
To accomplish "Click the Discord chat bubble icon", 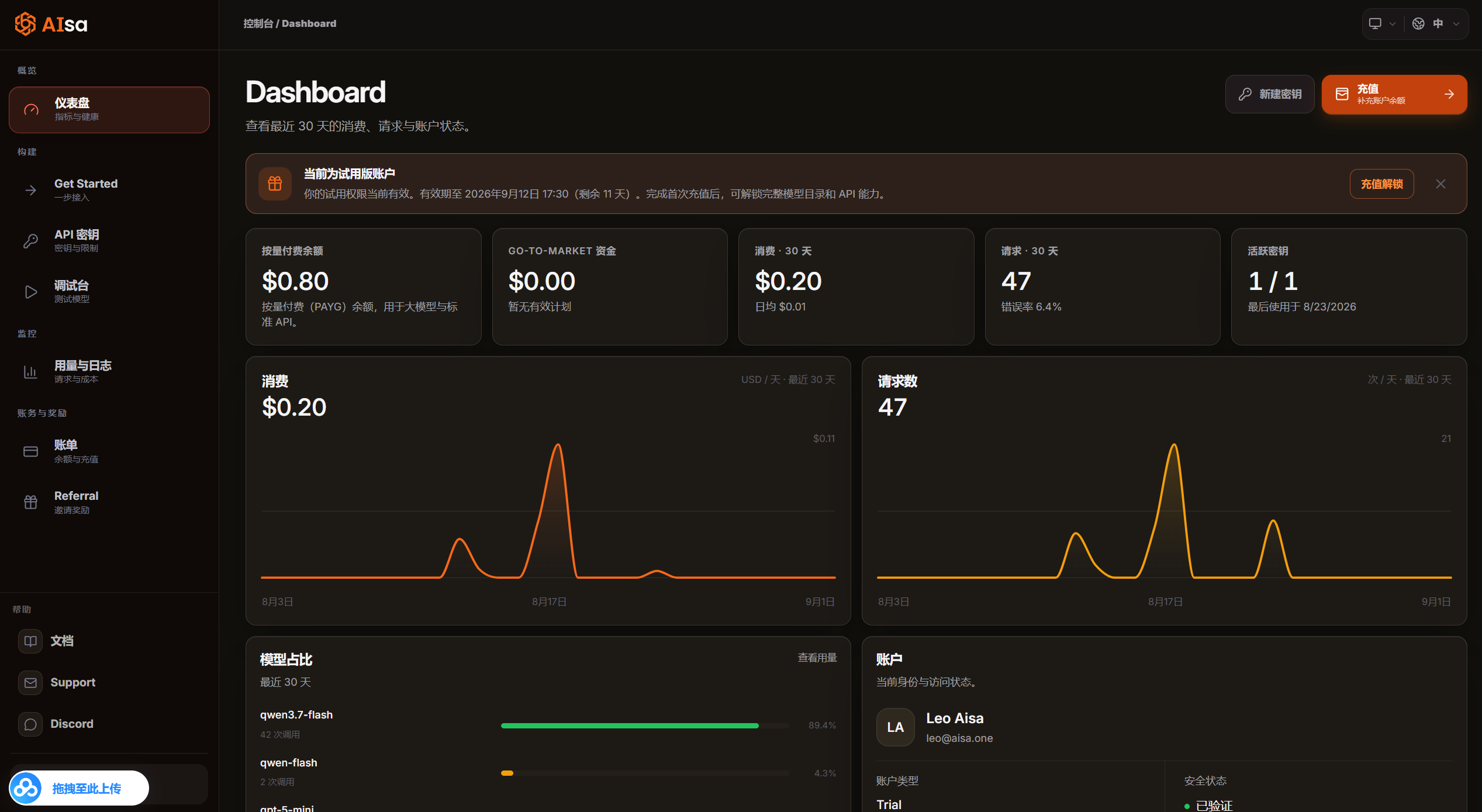I will pyautogui.click(x=30, y=724).
